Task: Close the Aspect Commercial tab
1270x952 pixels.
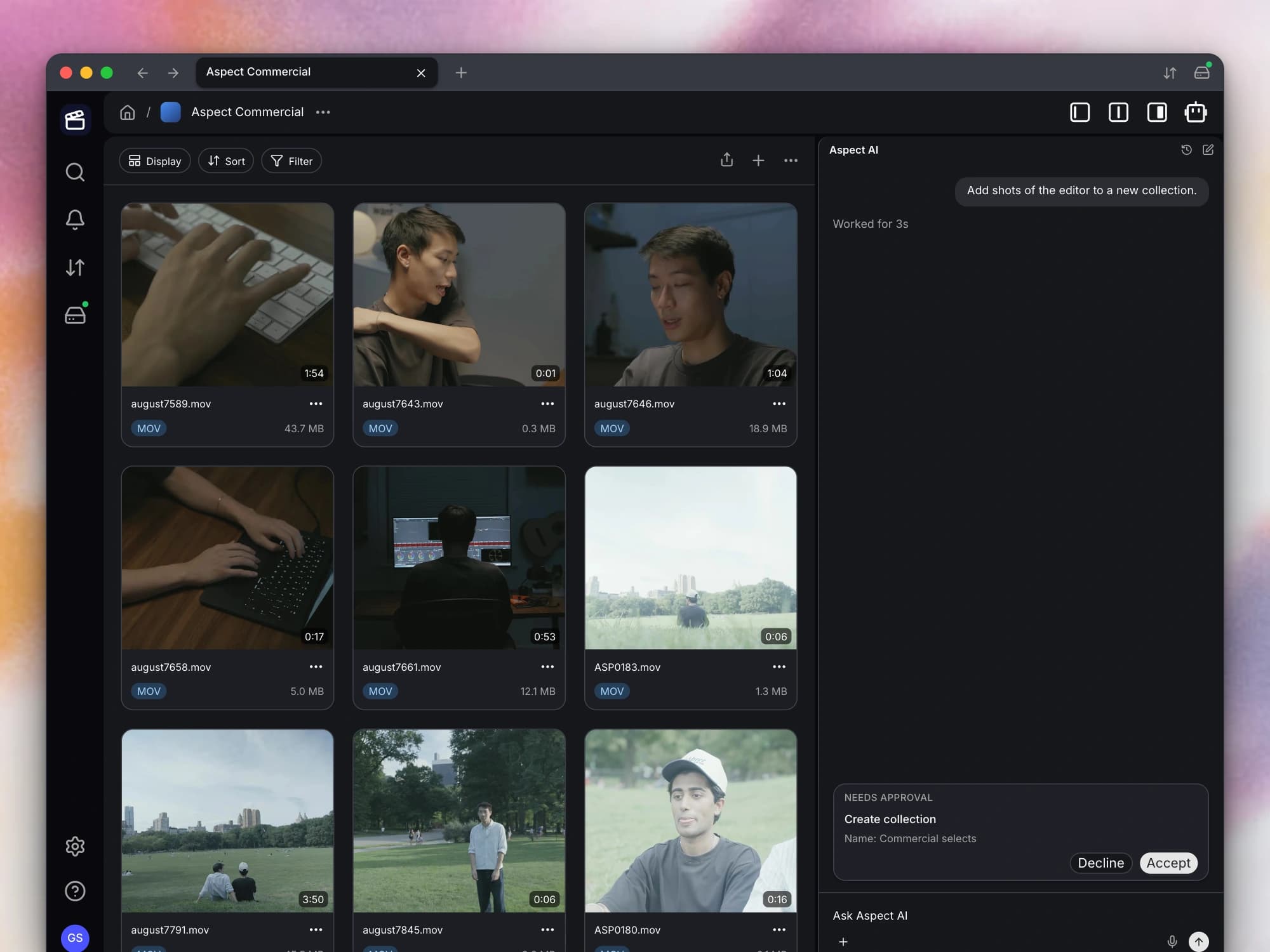Action: coord(421,73)
